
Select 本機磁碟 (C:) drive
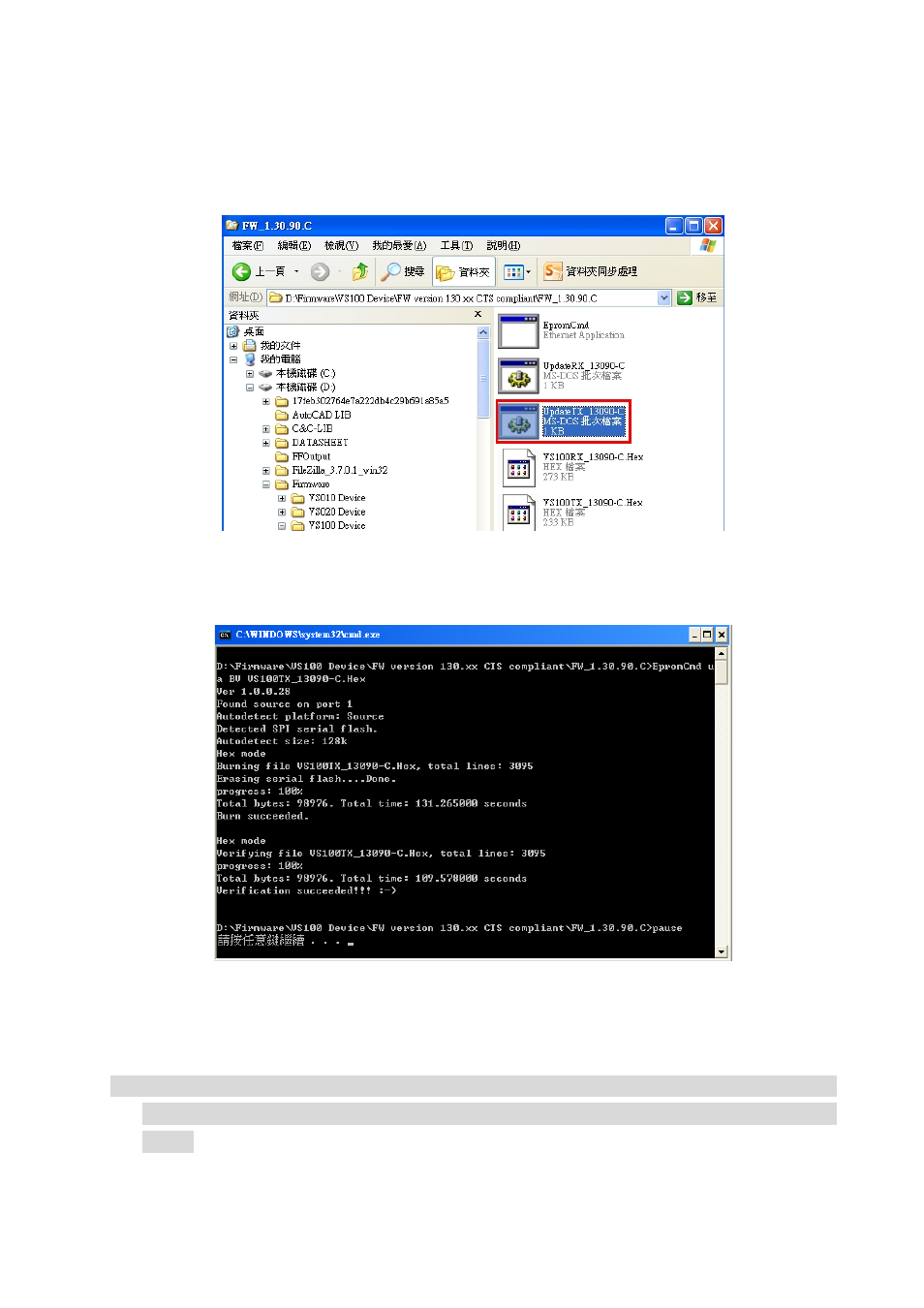pyautogui.click(x=305, y=374)
